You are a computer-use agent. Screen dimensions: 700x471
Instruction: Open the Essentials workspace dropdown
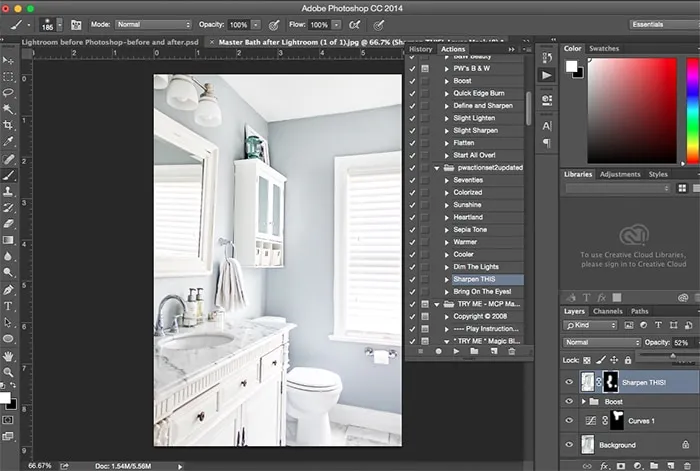coord(665,25)
